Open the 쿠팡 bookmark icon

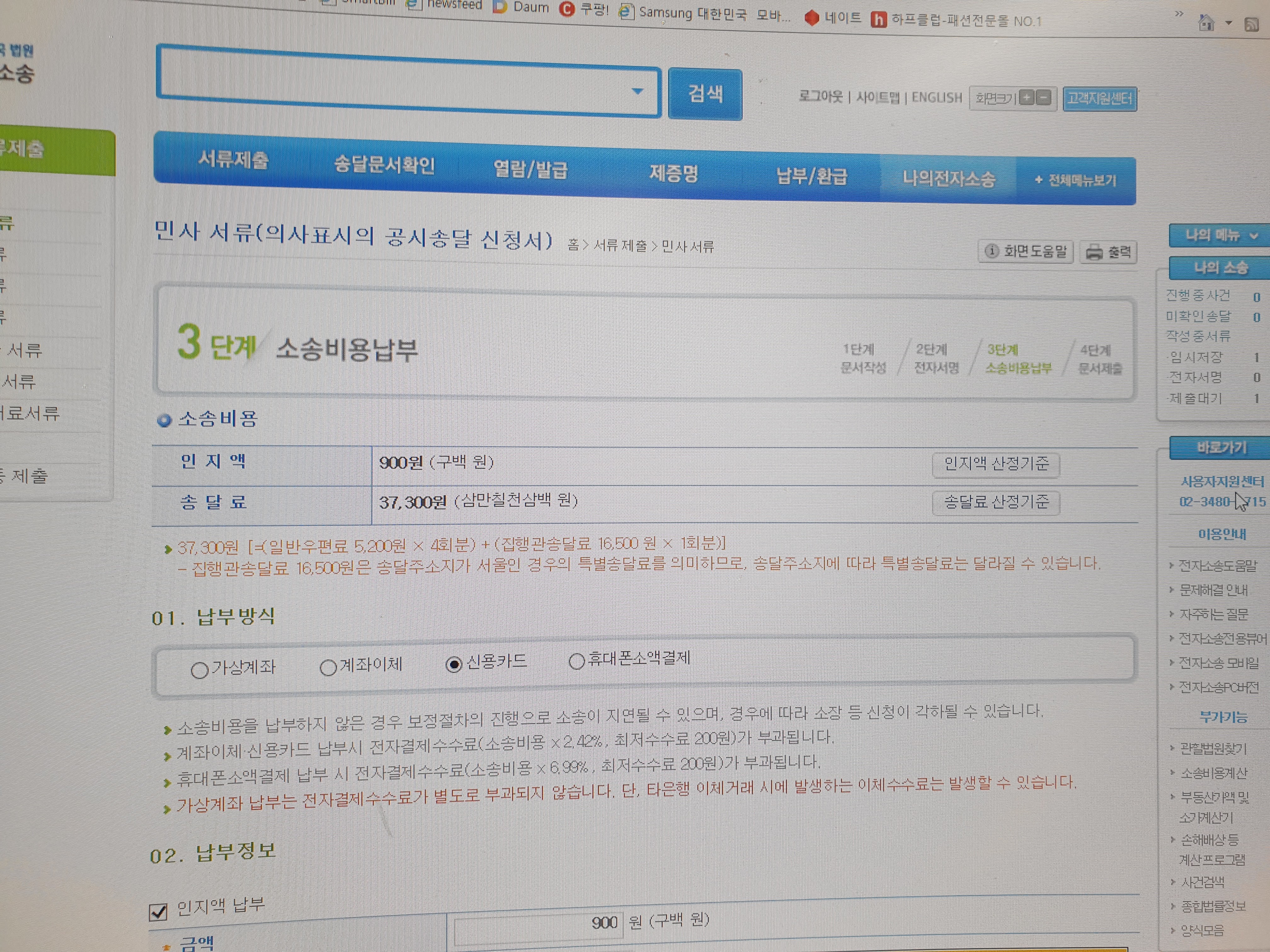(567, 9)
